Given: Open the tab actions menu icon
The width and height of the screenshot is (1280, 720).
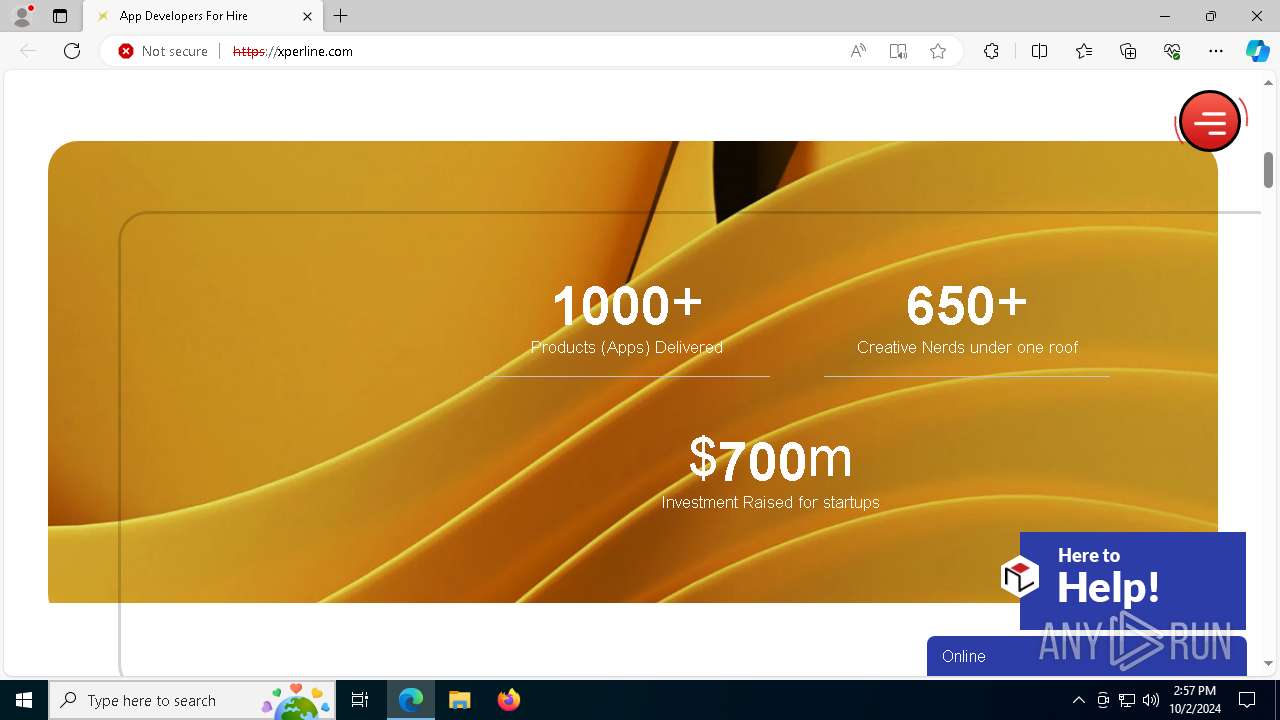Looking at the screenshot, I should (60, 16).
